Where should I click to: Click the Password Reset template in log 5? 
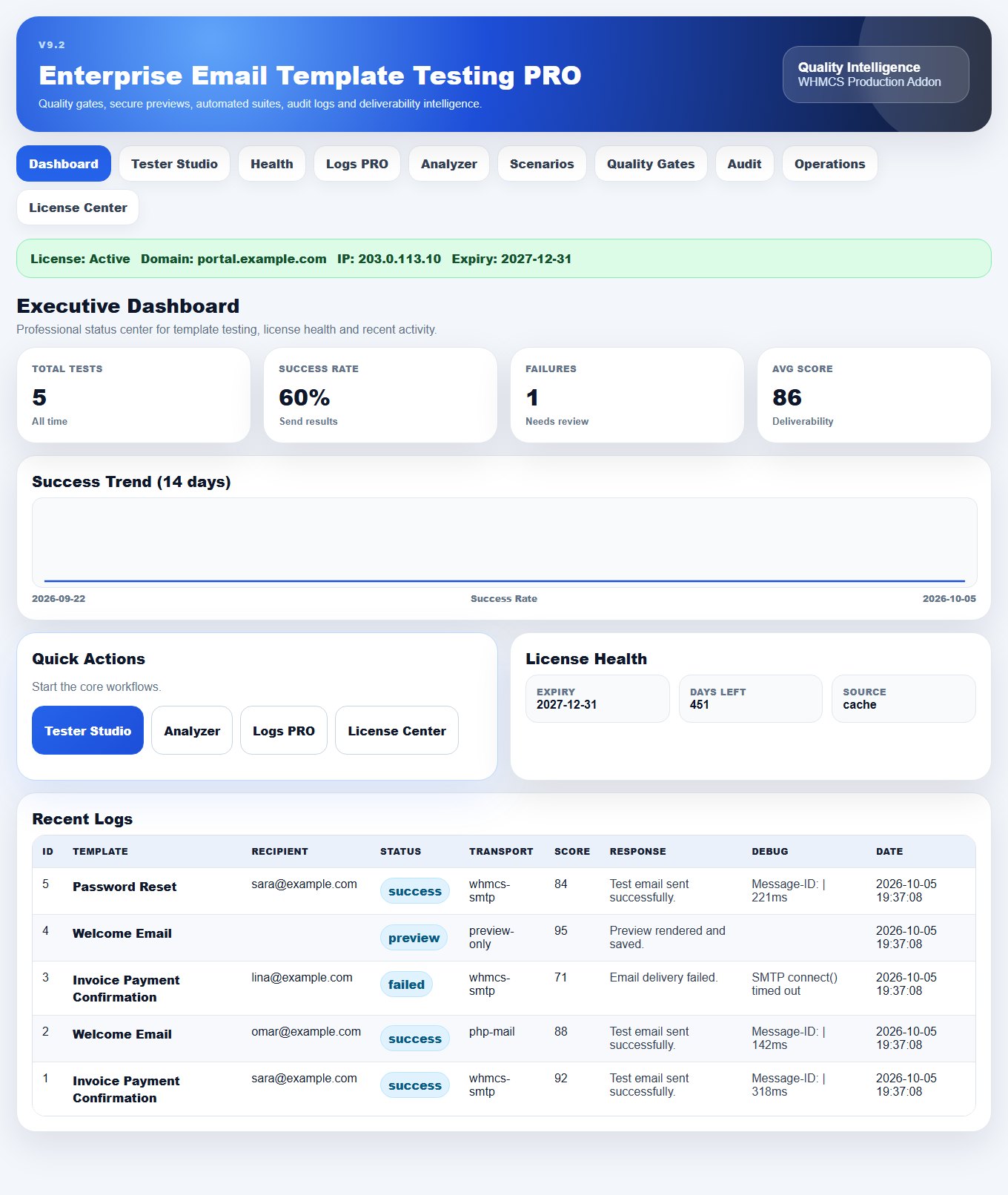click(125, 887)
